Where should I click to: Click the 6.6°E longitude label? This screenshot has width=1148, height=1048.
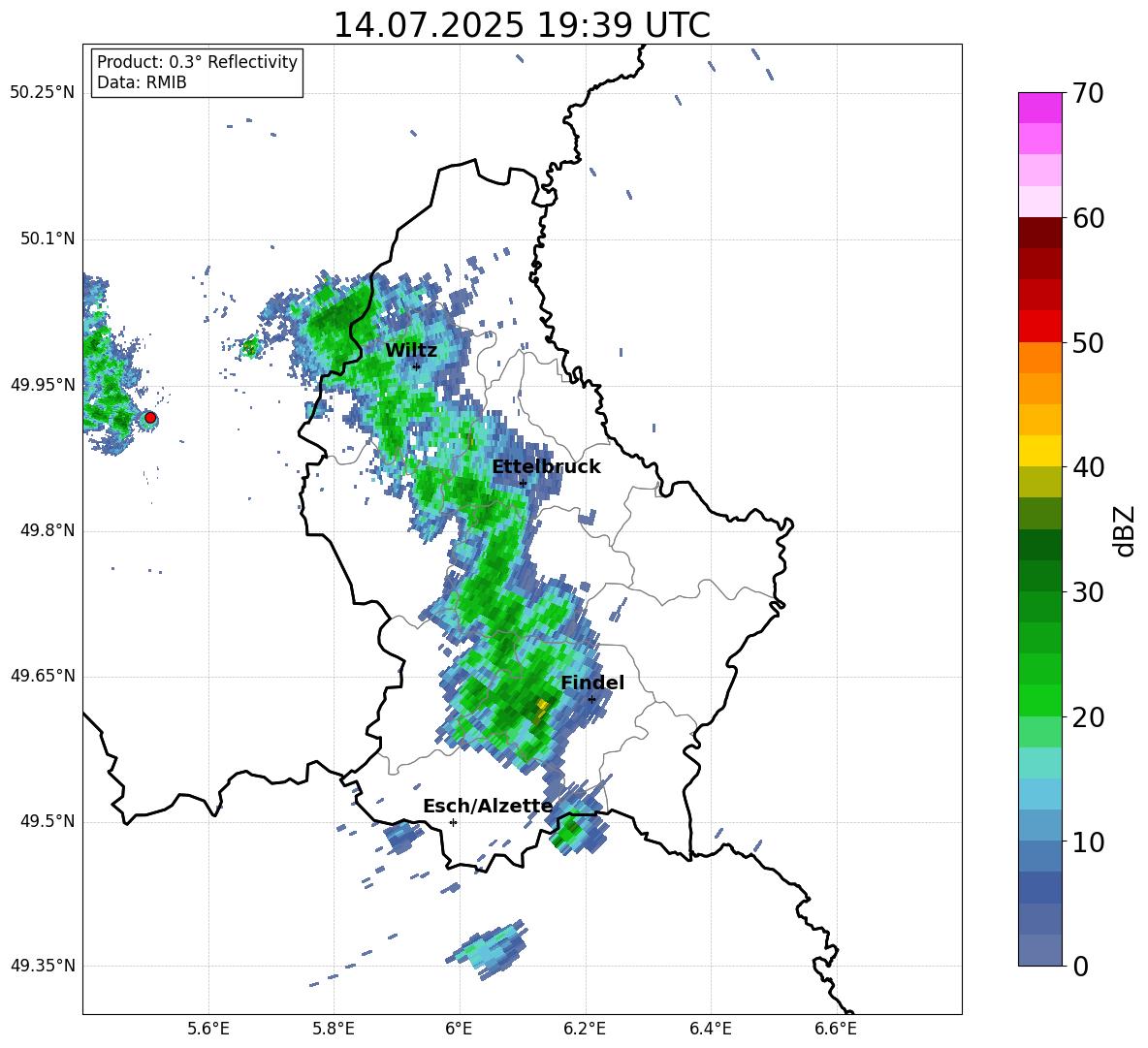coord(836,1029)
